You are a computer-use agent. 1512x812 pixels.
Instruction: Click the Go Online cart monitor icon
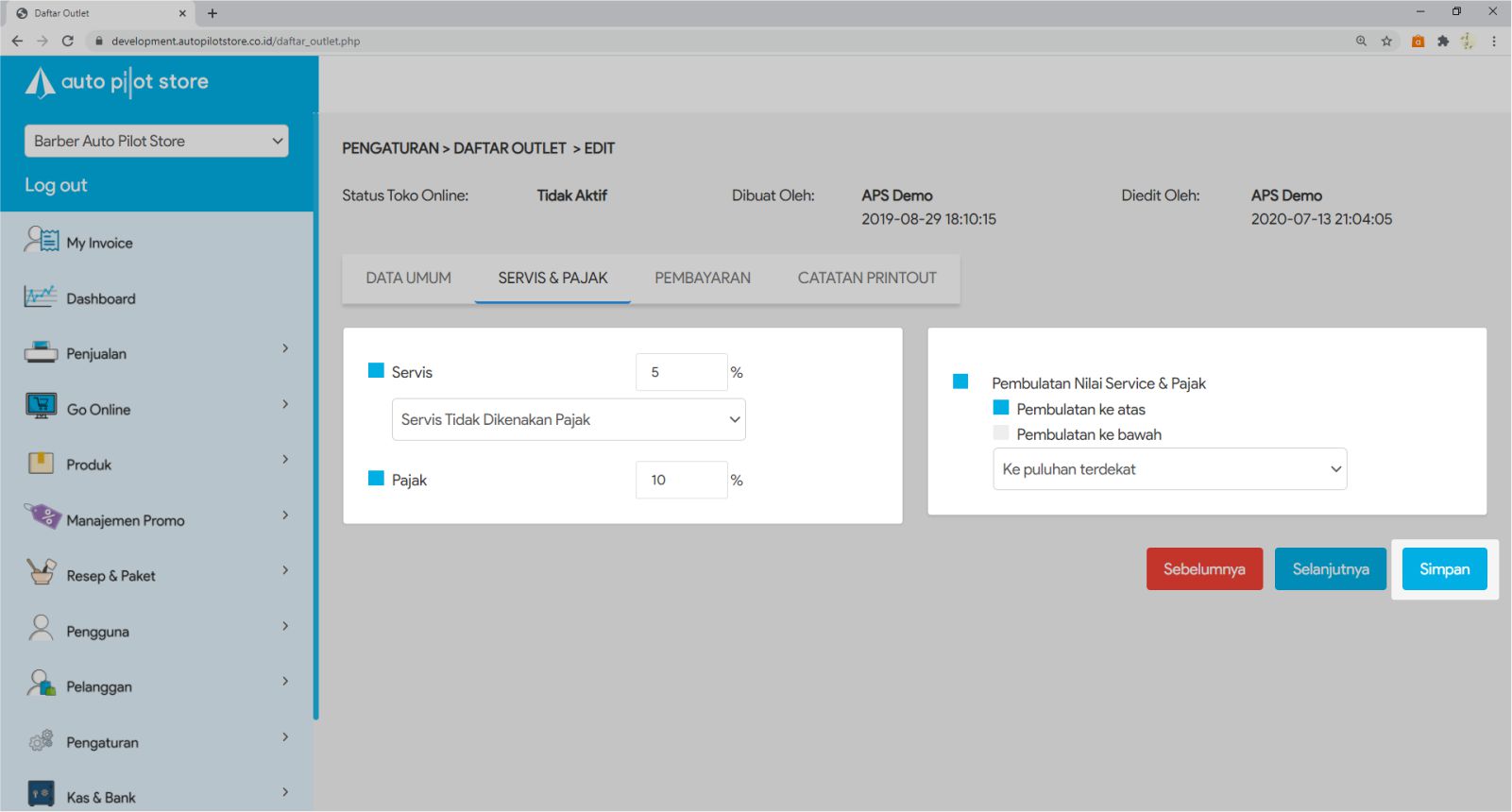coord(41,407)
